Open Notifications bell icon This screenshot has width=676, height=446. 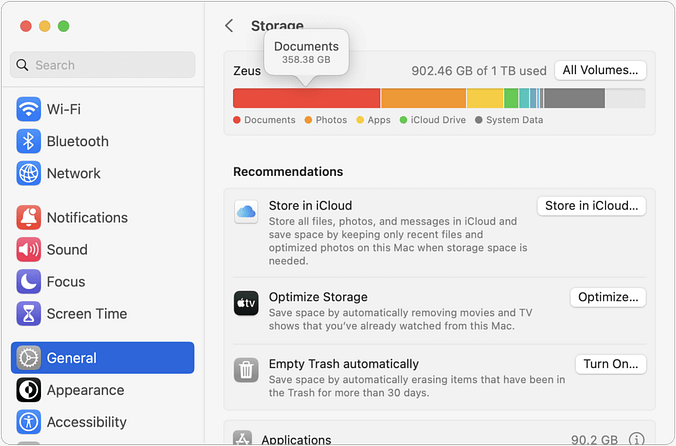pos(28,217)
